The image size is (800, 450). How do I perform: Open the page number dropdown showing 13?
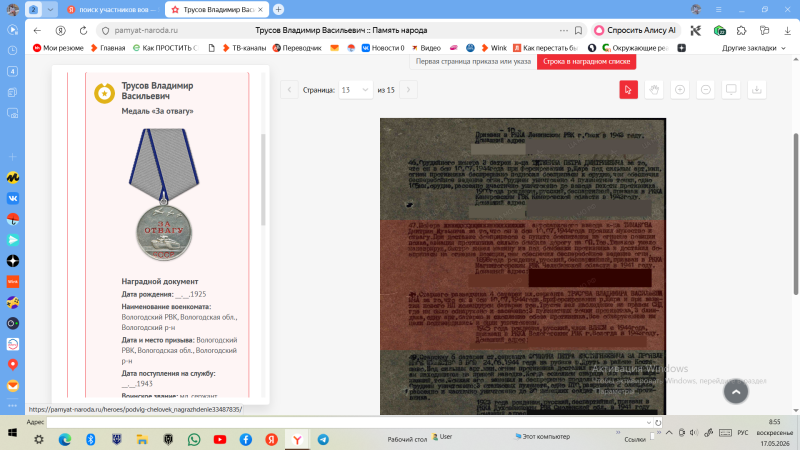tap(356, 90)
